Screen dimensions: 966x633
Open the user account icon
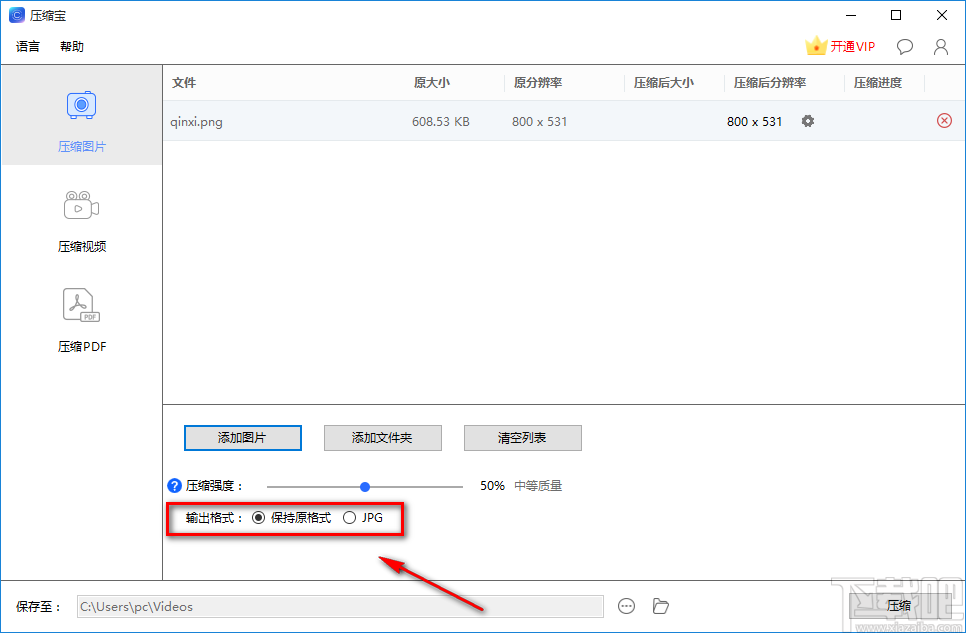coord(940,46)
